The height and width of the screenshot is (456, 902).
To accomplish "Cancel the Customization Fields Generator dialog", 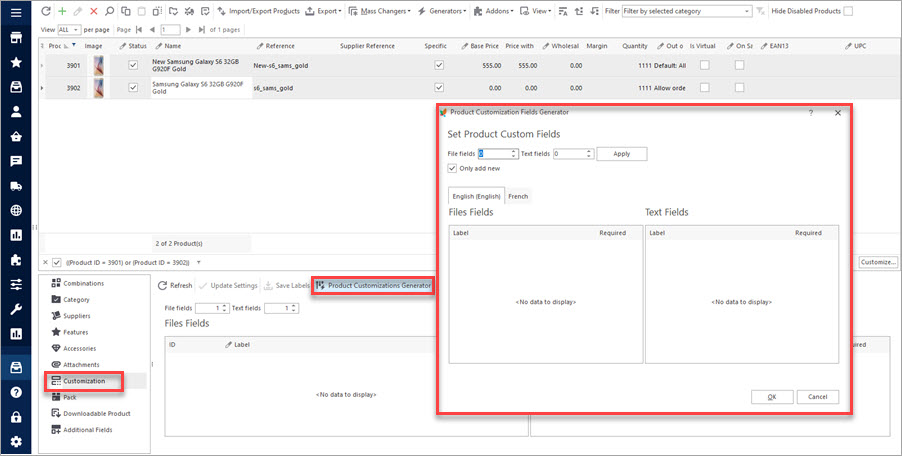I will coord(817,397).
